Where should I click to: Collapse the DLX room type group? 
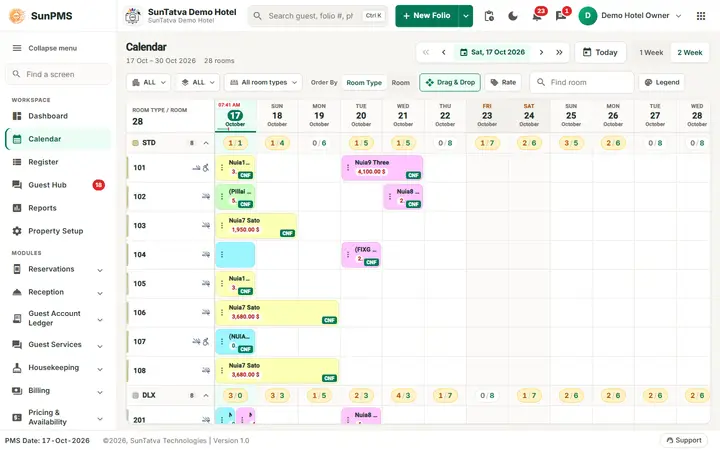(x=206, y=395)
